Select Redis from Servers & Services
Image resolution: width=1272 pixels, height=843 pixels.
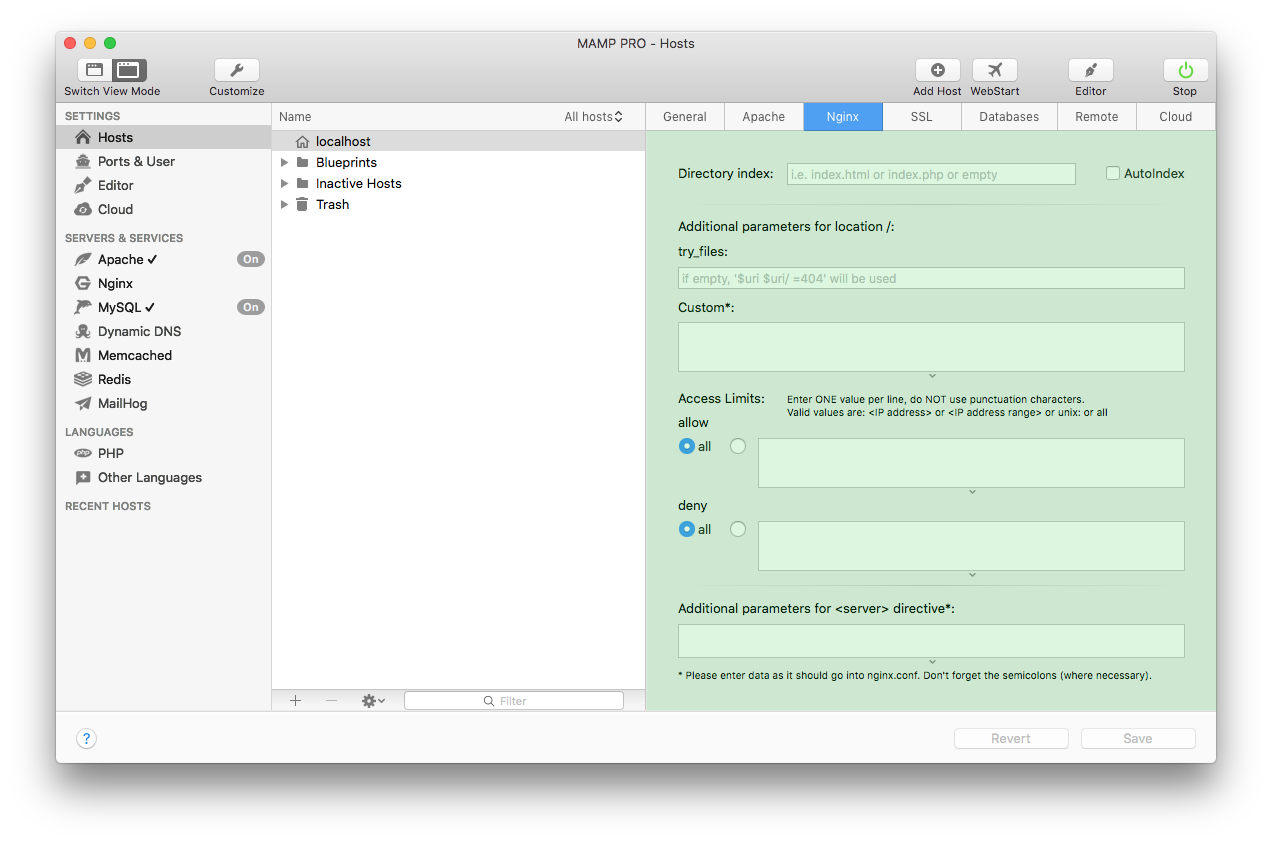point(112,379)
